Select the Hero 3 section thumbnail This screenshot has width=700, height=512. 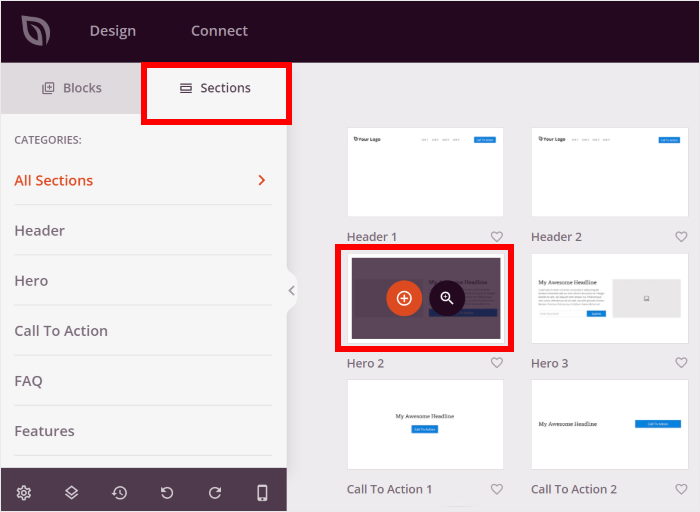[x=610, y=299]
